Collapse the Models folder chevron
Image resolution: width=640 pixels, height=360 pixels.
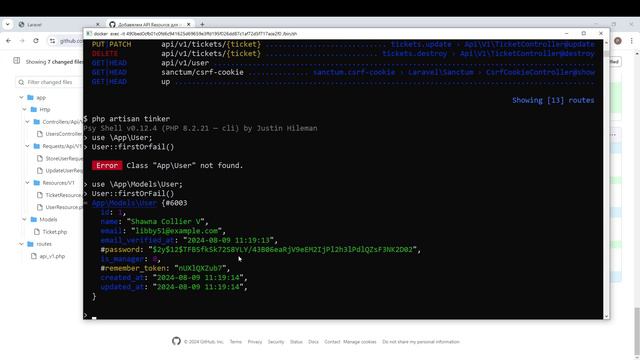point(24,220)
